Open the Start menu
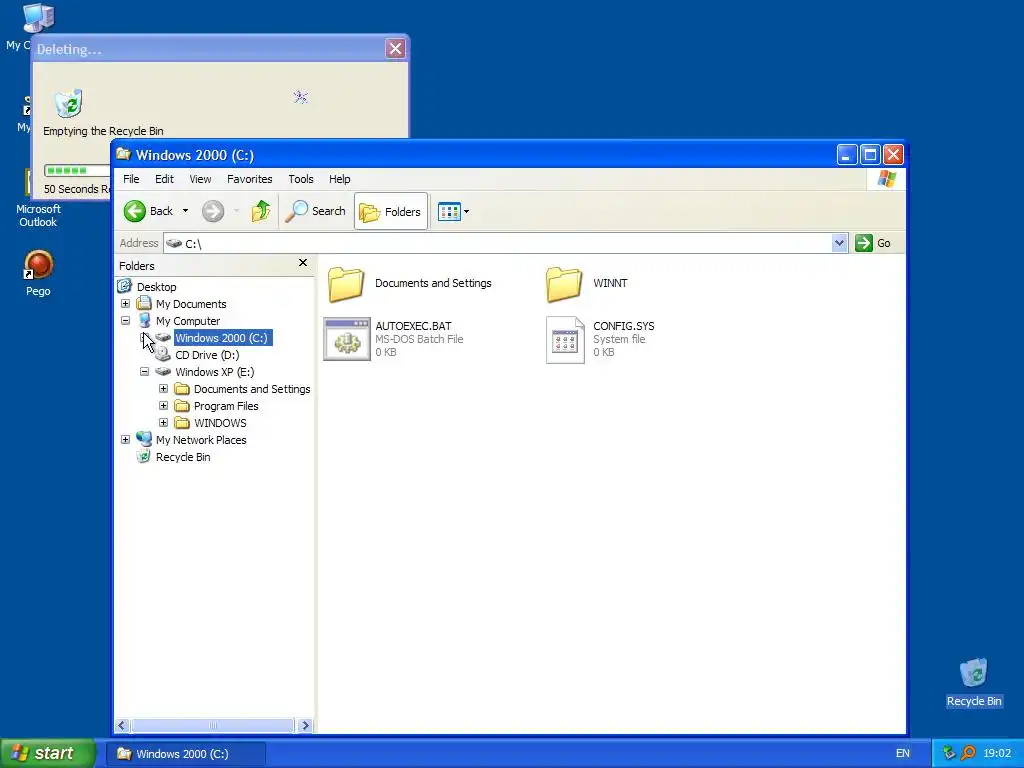 coord(48,753)
